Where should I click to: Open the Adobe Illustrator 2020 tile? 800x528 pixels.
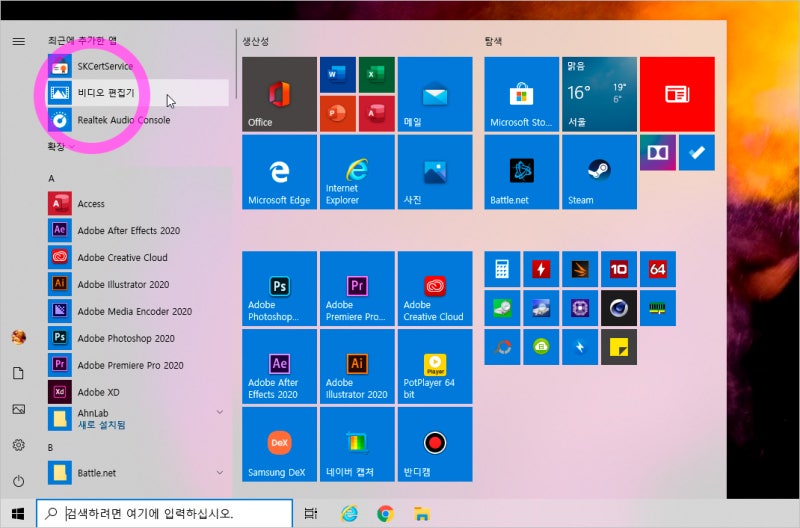(357, 366)
